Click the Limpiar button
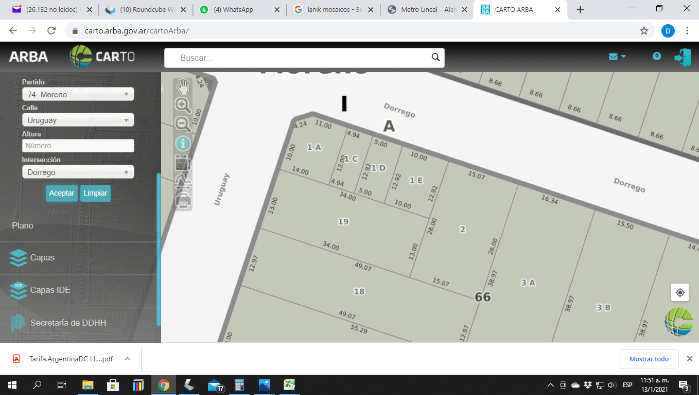This screenshot has width=699, height=395. click(x=95, y=193)
